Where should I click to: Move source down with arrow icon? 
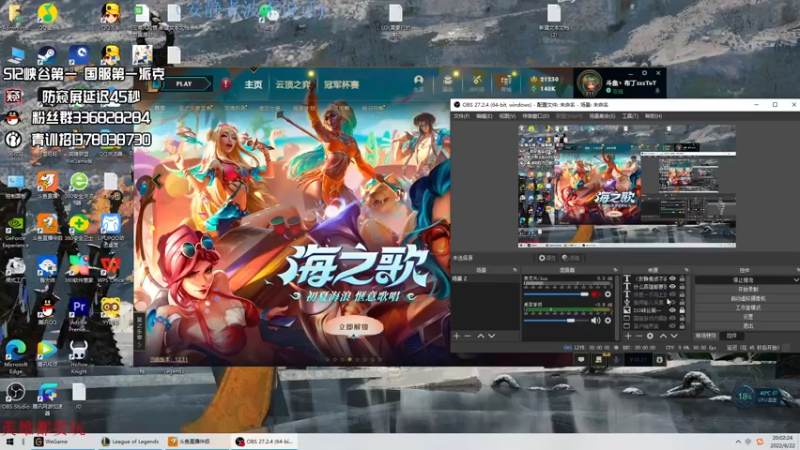[x=674, y=336]
